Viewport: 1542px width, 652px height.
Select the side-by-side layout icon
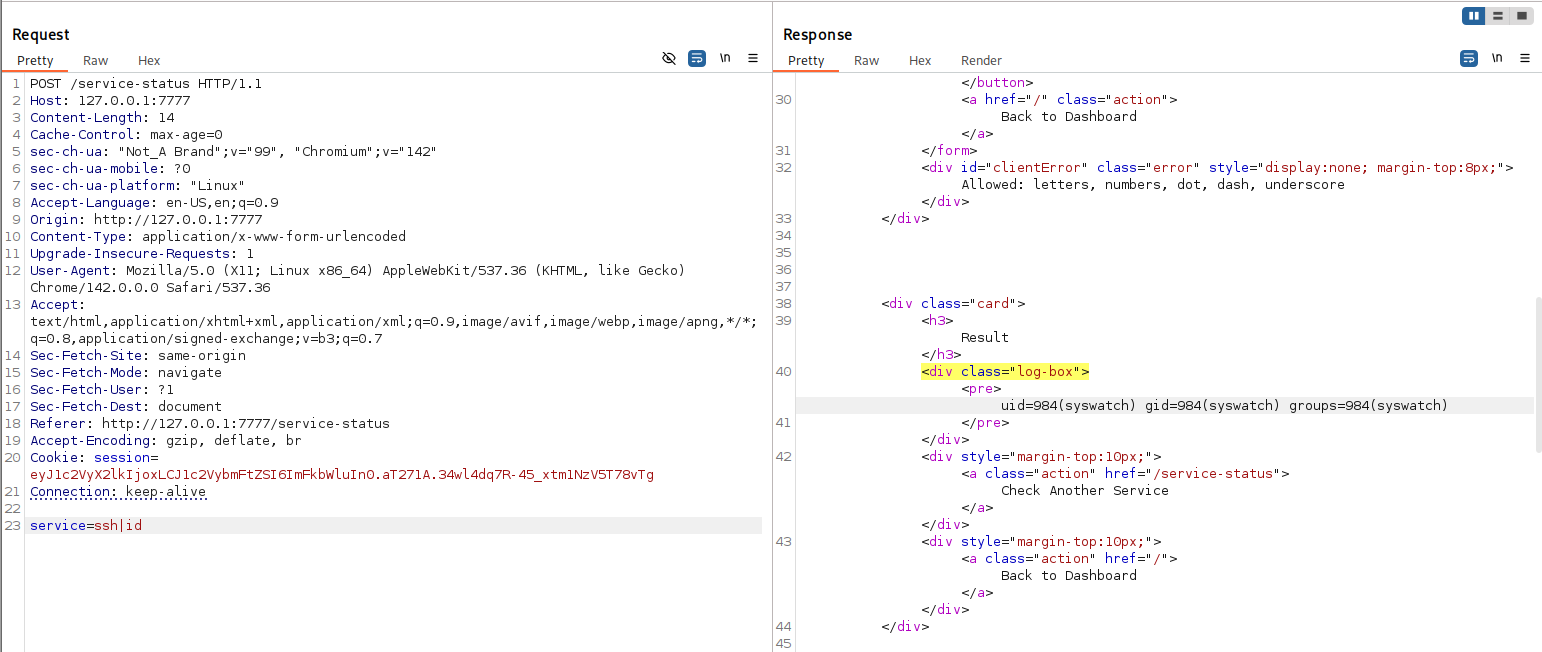pos(1473,16)
